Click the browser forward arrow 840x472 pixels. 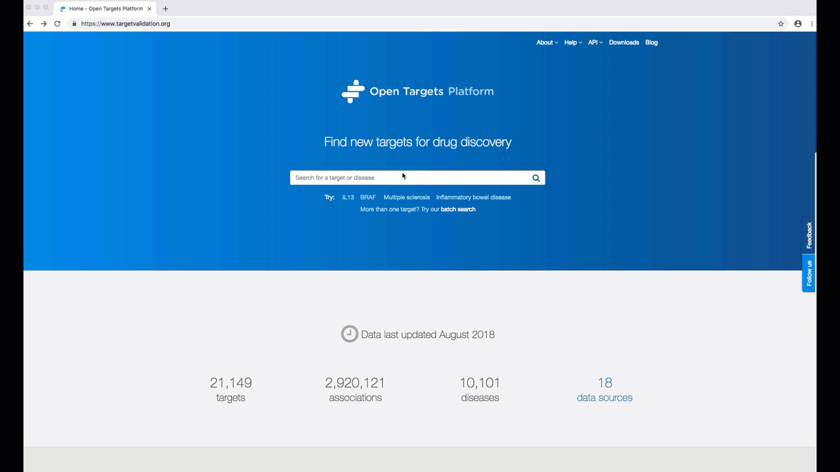44,24
